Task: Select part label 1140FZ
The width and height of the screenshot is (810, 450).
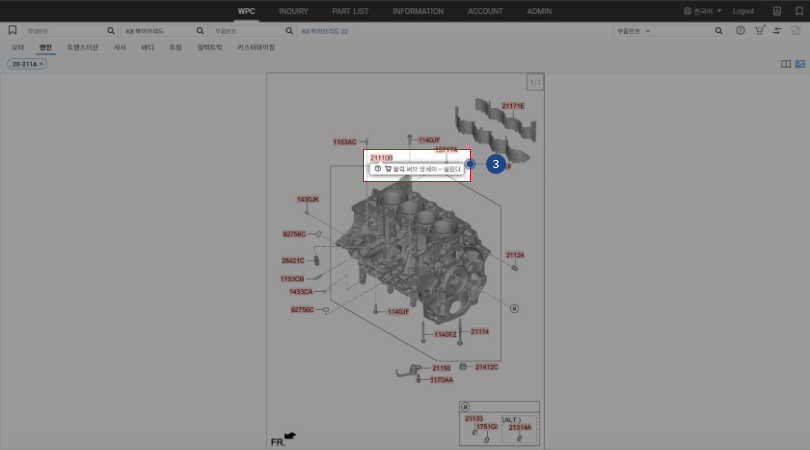Action: [x=445, y=334]
